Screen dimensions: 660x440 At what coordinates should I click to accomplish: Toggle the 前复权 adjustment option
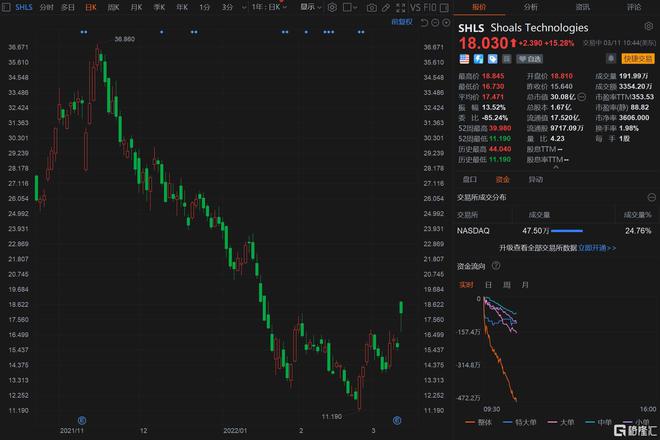click(x=402, y=22)
